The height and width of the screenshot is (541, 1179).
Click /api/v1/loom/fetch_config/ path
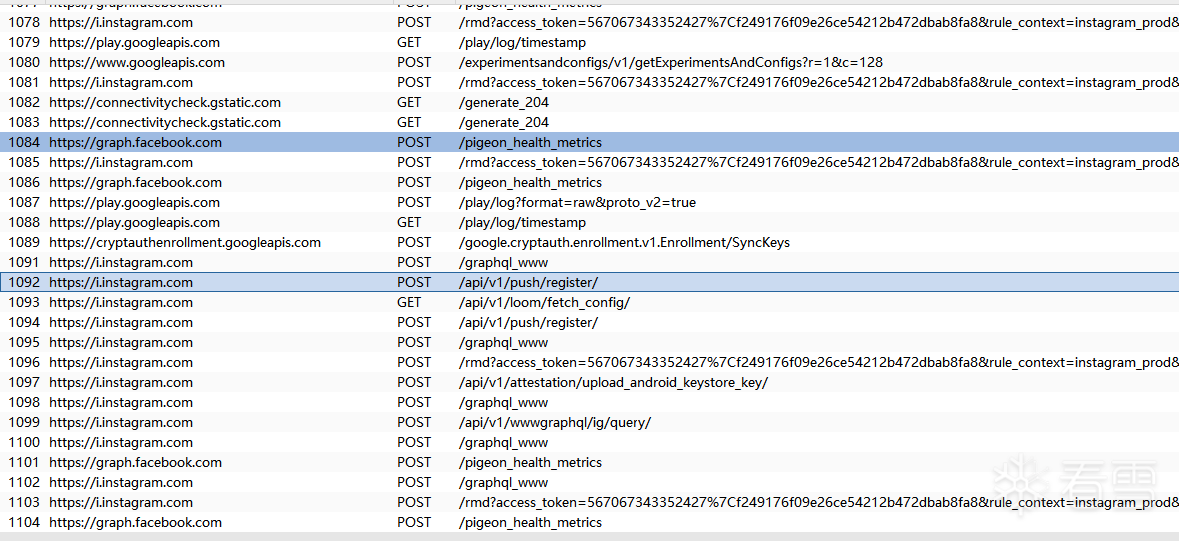pos(544,302)
